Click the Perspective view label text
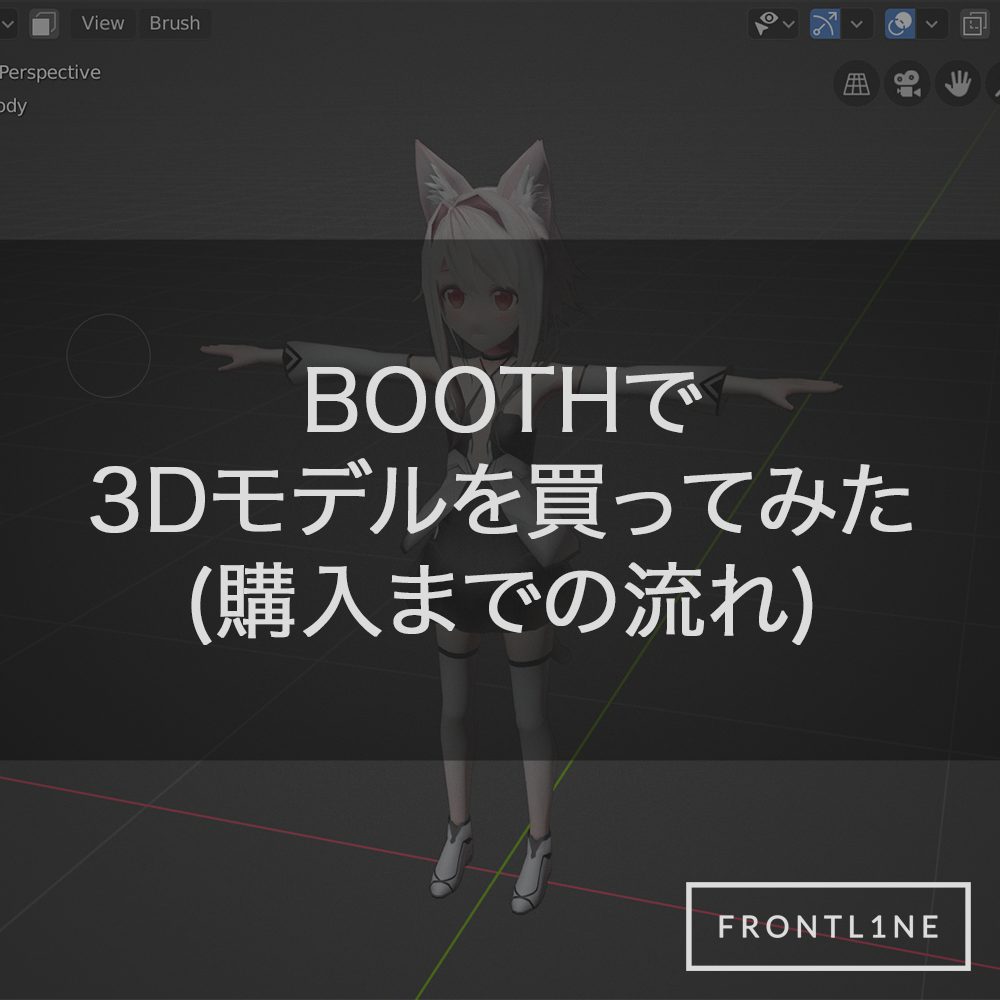 point(50,72)
